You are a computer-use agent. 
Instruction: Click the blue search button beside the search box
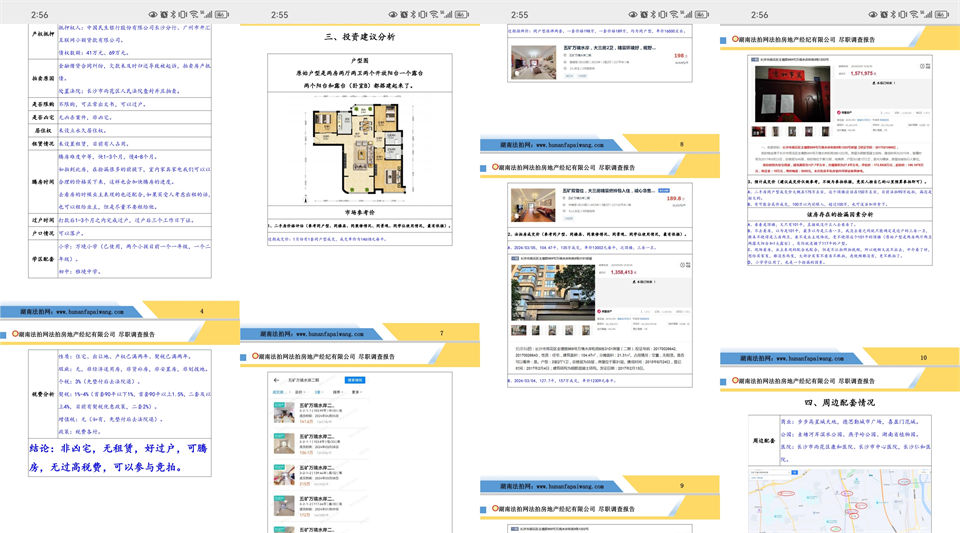[x=356, y=380]
